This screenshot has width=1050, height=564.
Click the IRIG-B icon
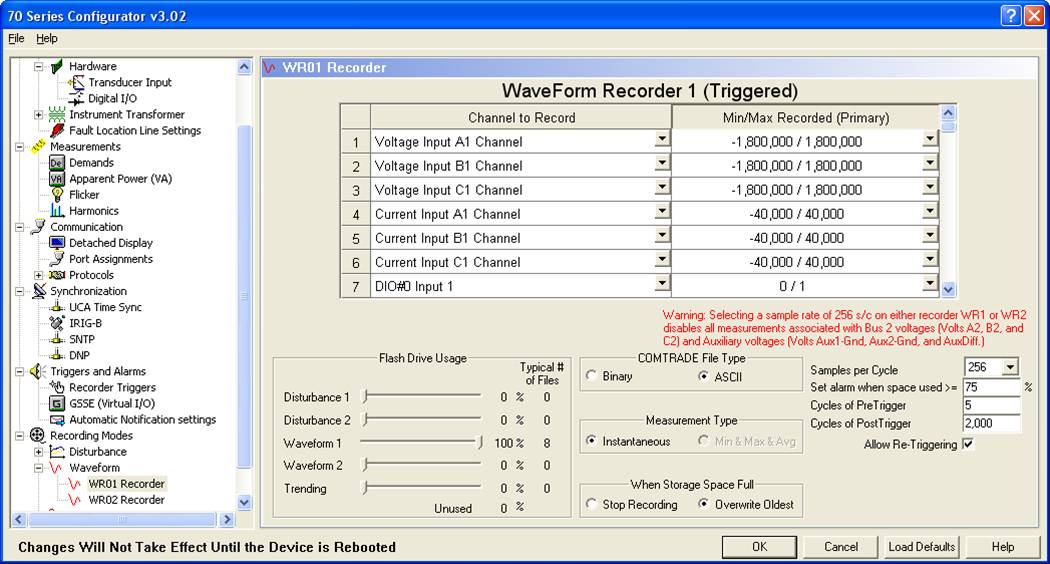coord(58,323)
